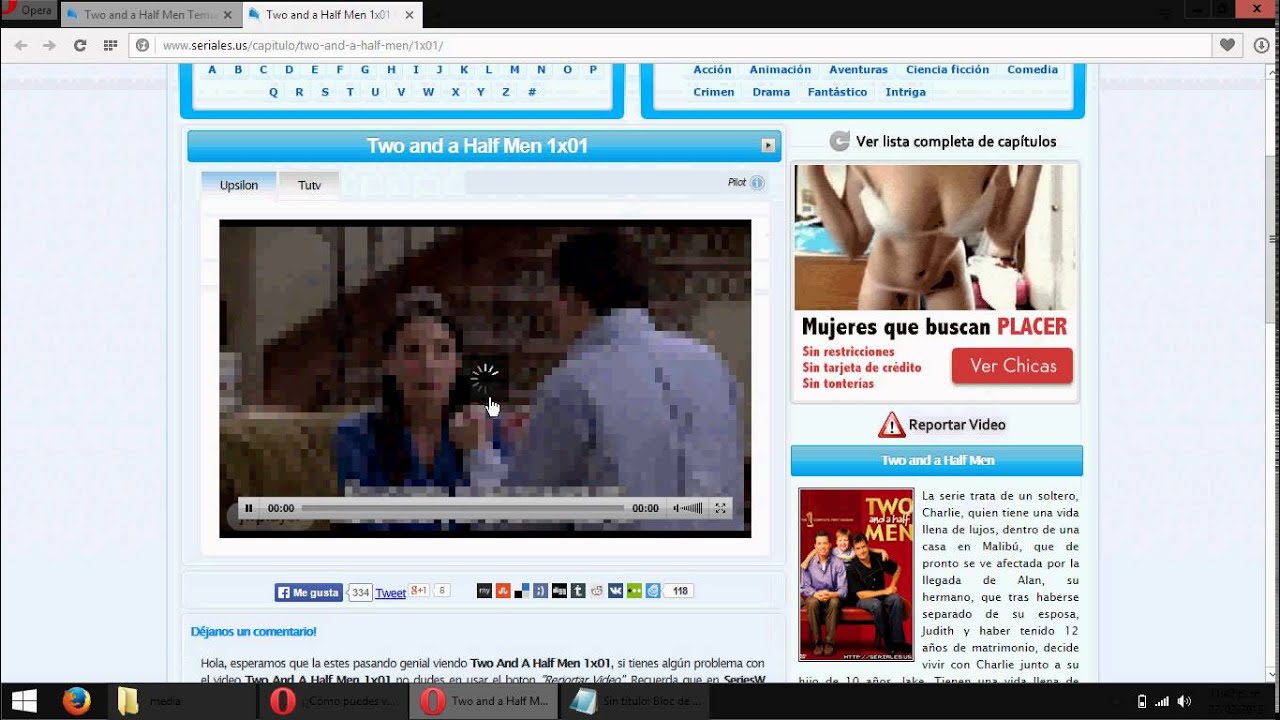The image size is (1280, 720).
Task: Open the Ciencia ficción genre
Action: tap(947, 70)
